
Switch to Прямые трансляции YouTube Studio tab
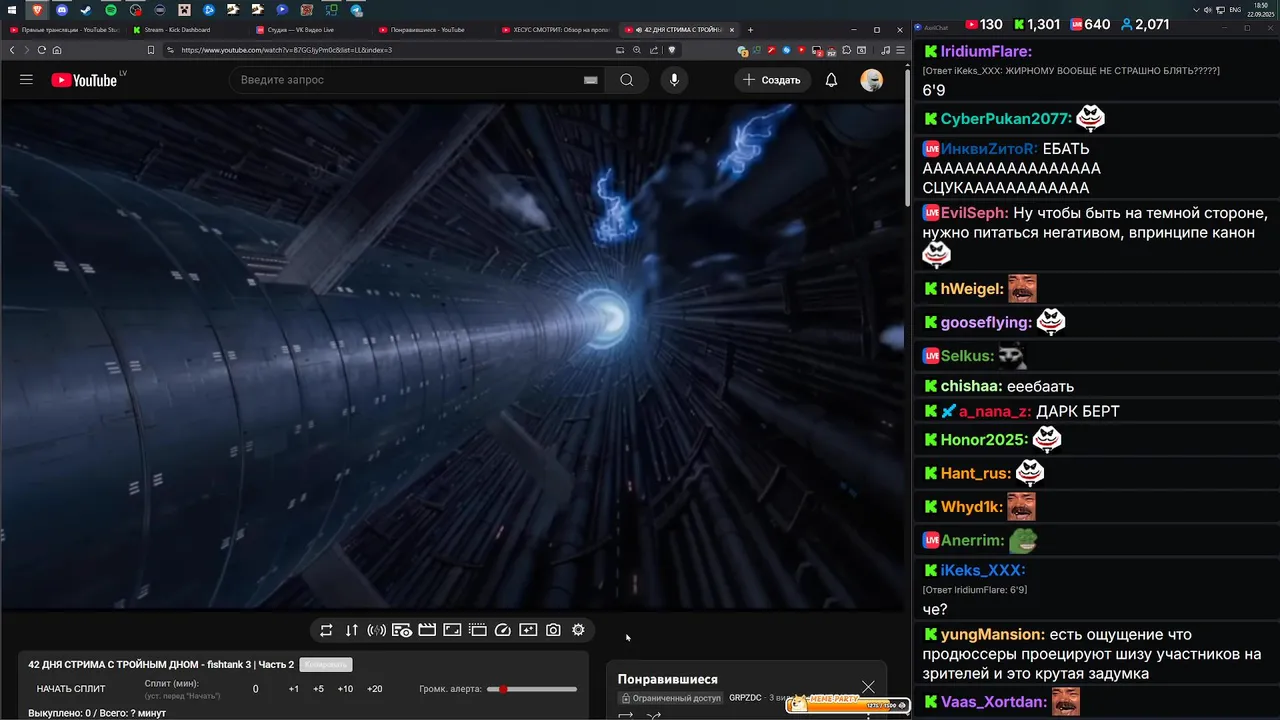[63, 30]
